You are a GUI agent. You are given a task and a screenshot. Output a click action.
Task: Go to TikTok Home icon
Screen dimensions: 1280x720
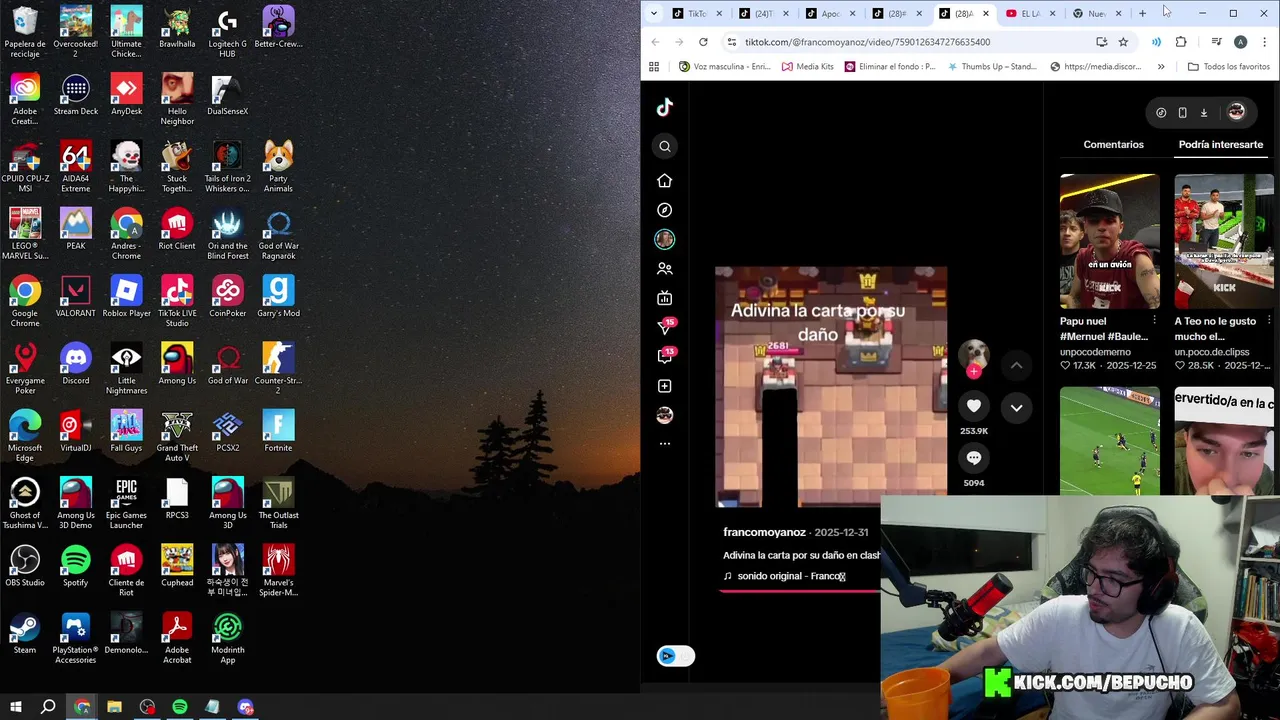coord(665,181)
